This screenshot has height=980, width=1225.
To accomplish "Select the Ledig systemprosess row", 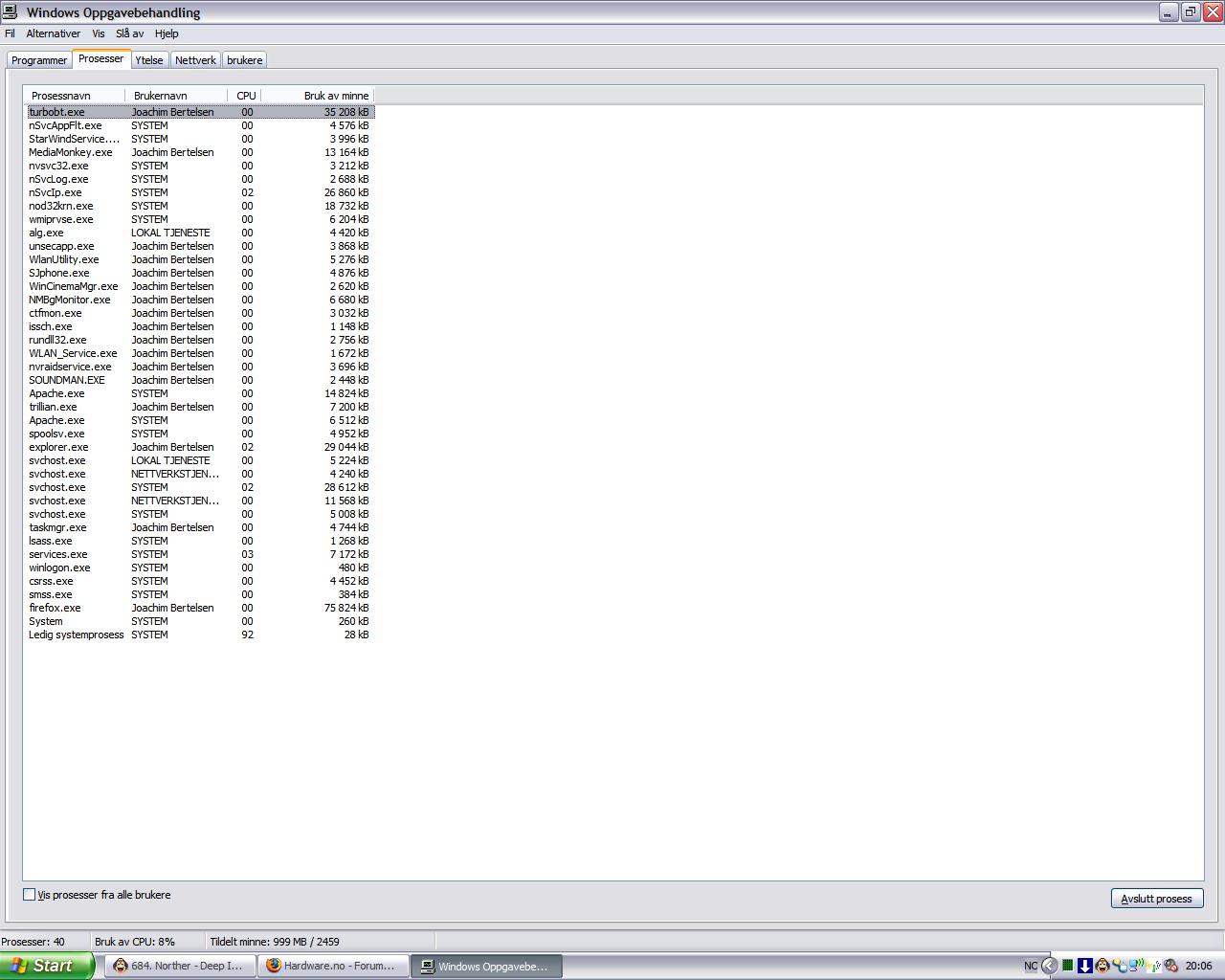I will click(x=200, y=635).
